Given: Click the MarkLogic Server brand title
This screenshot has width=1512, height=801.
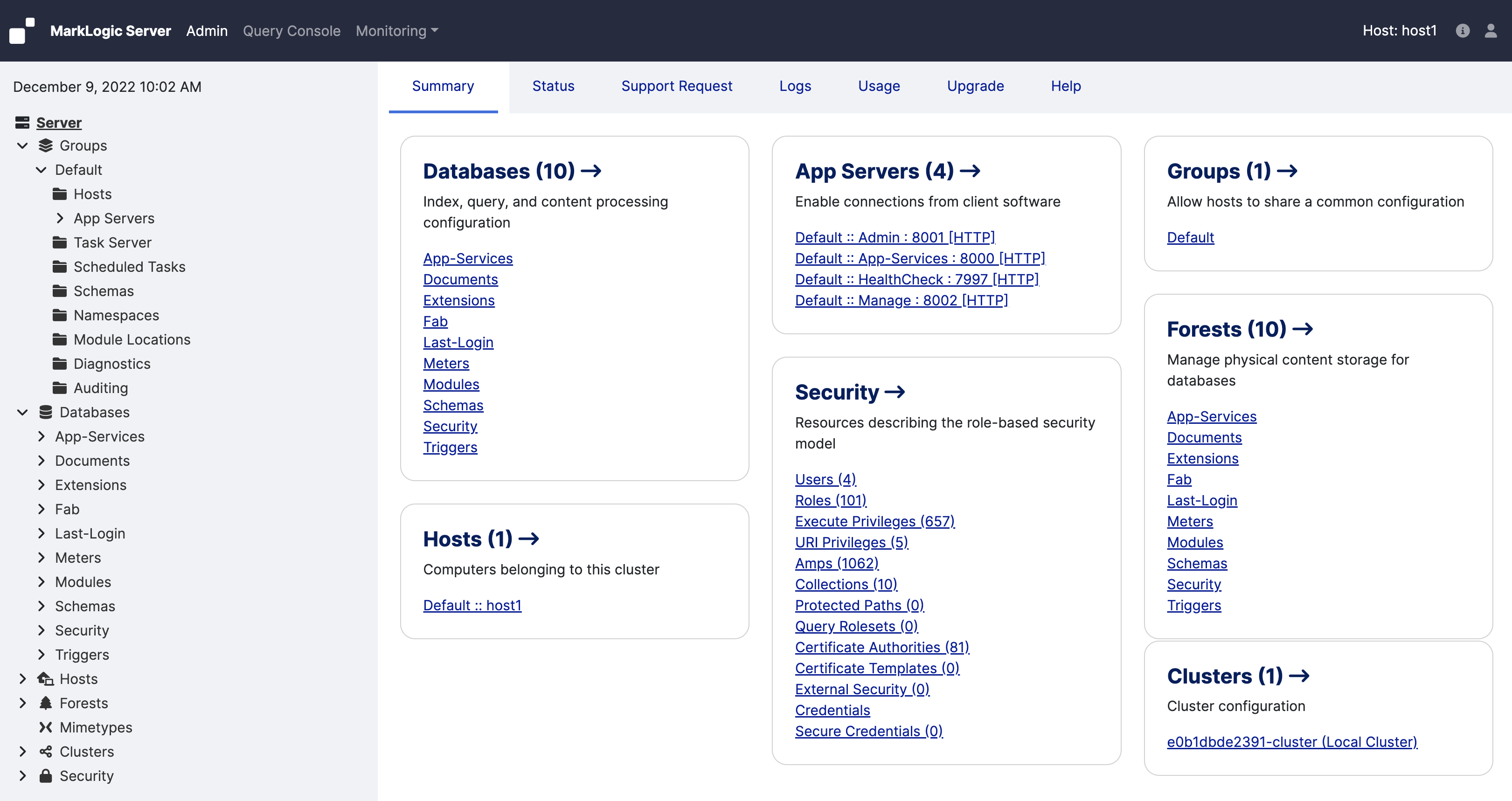Looking at the screenshot, I should click(111, 30).
